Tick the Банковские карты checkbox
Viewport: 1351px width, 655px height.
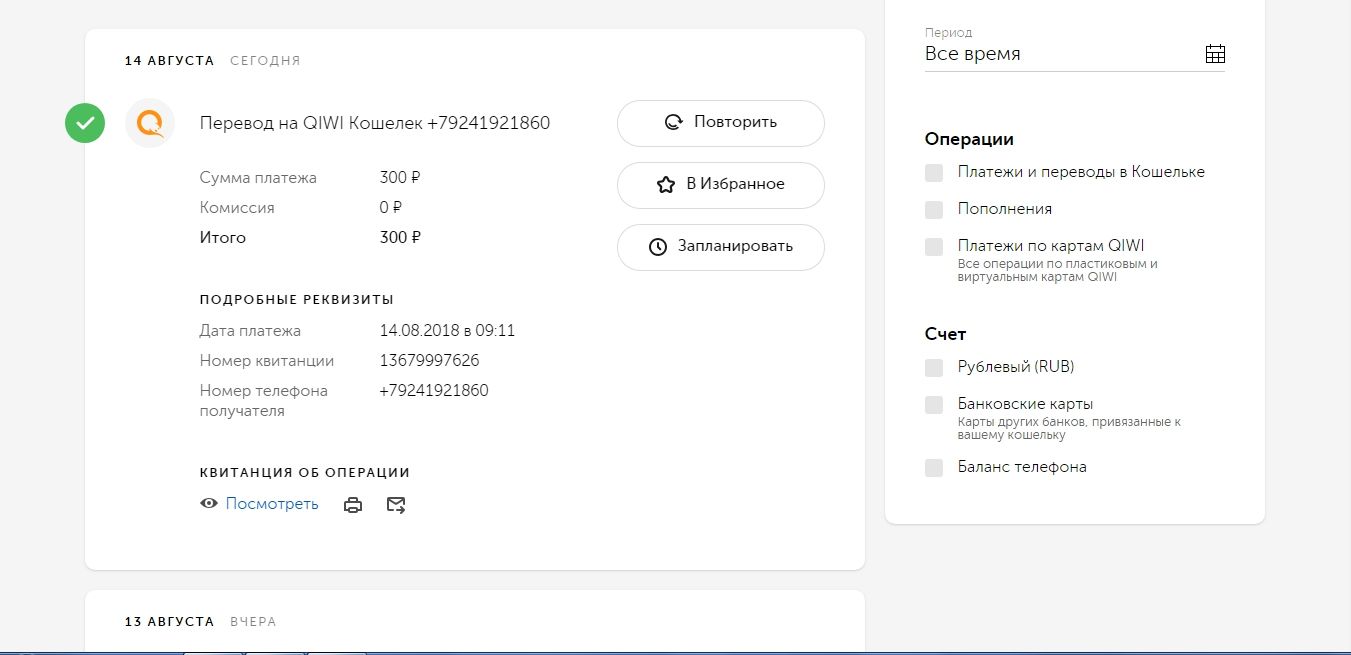(x=934, y=405)
